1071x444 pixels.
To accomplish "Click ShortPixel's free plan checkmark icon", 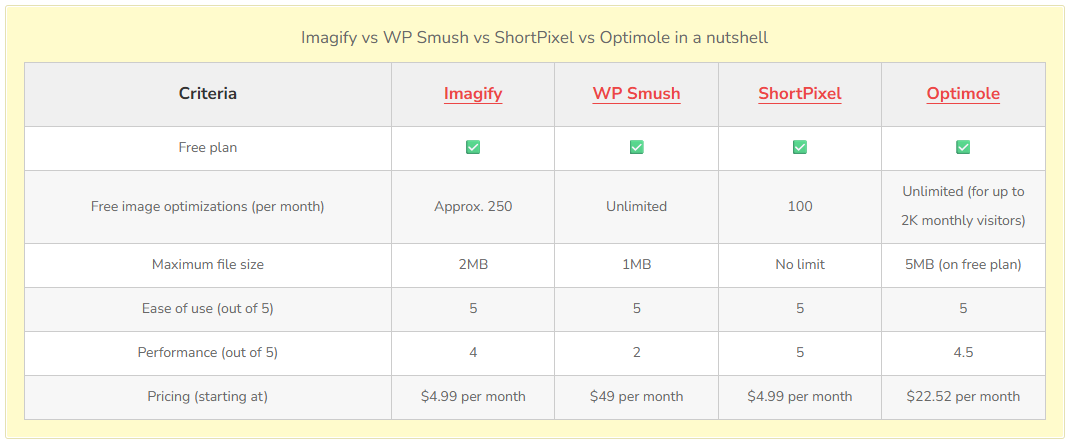I will (800, 147).
